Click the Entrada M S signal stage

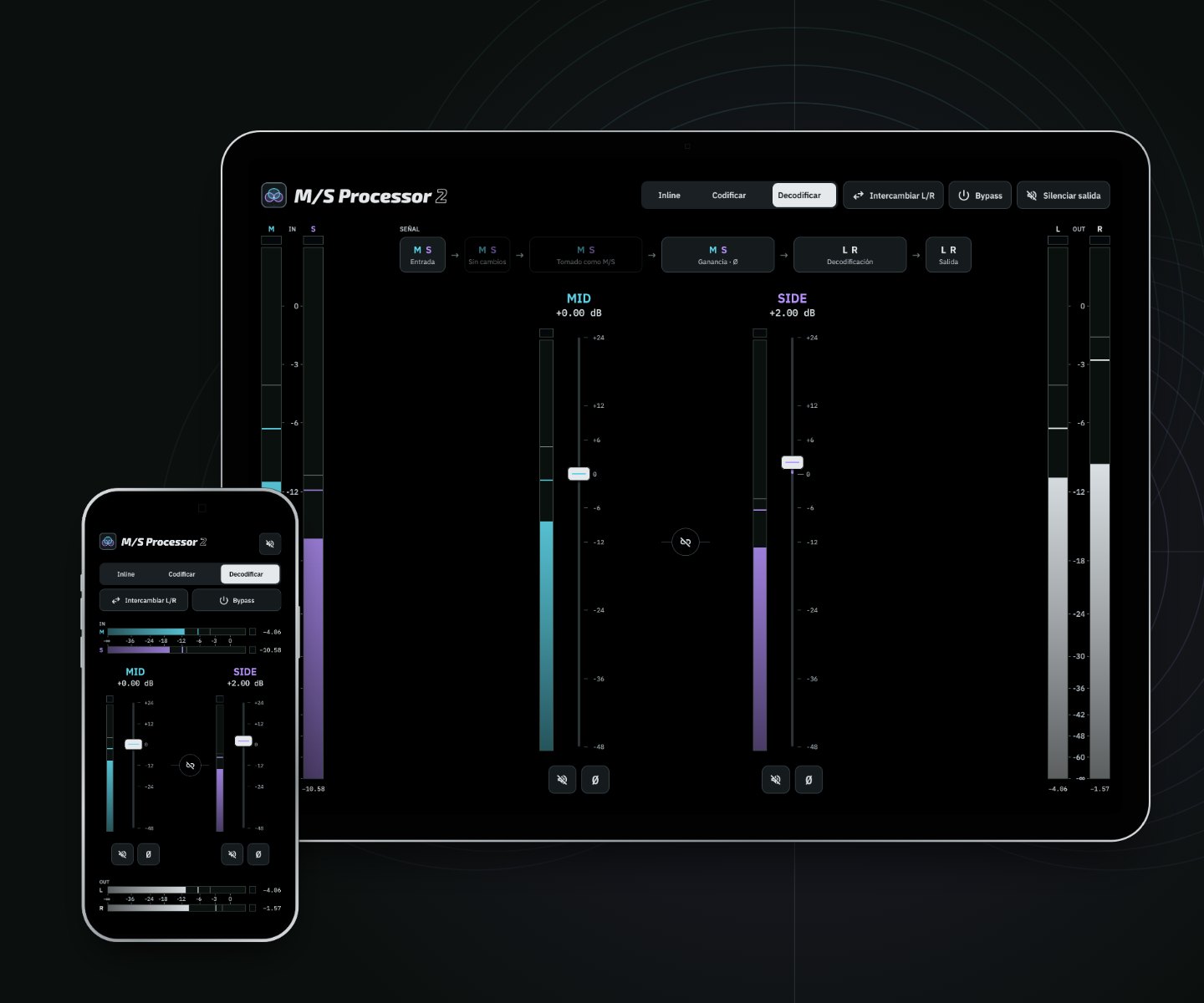(422, 254)
